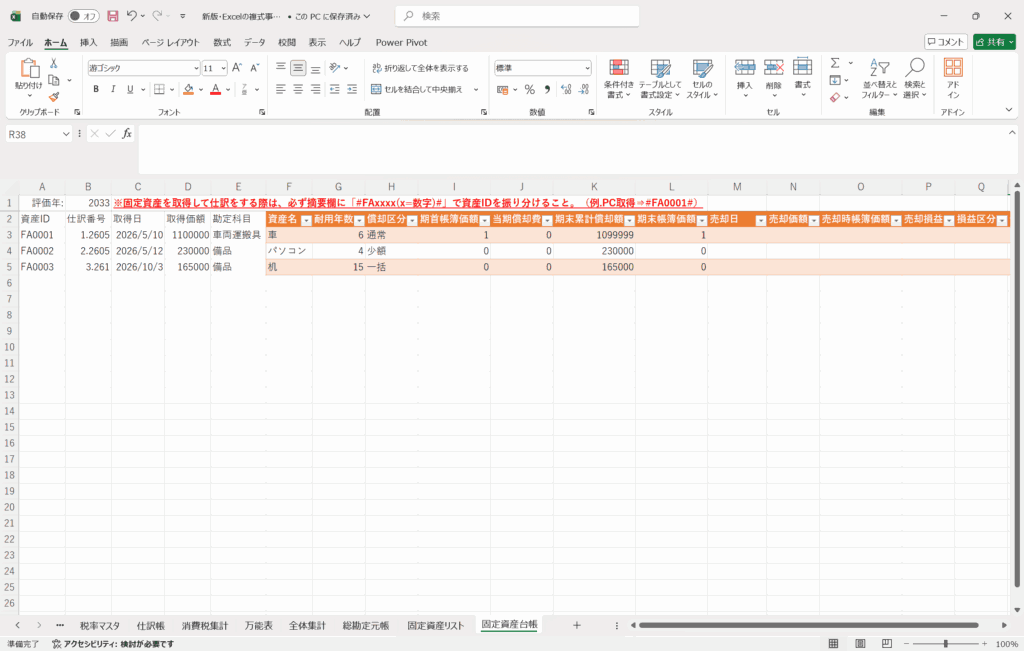Click the red font color swatch
Viewport: 1024px width, 651px height.
tap(215, 89)
